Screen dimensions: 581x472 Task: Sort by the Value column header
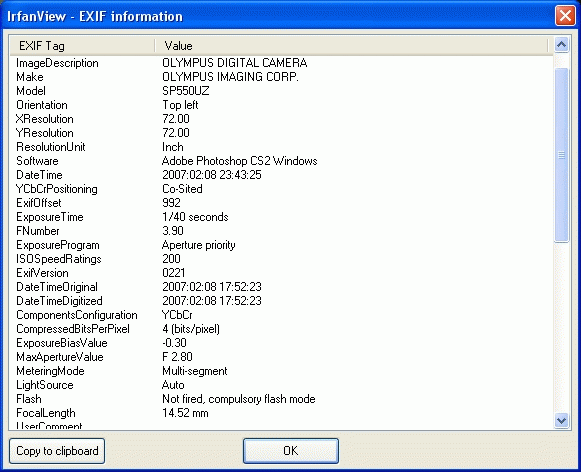[351, 46]
